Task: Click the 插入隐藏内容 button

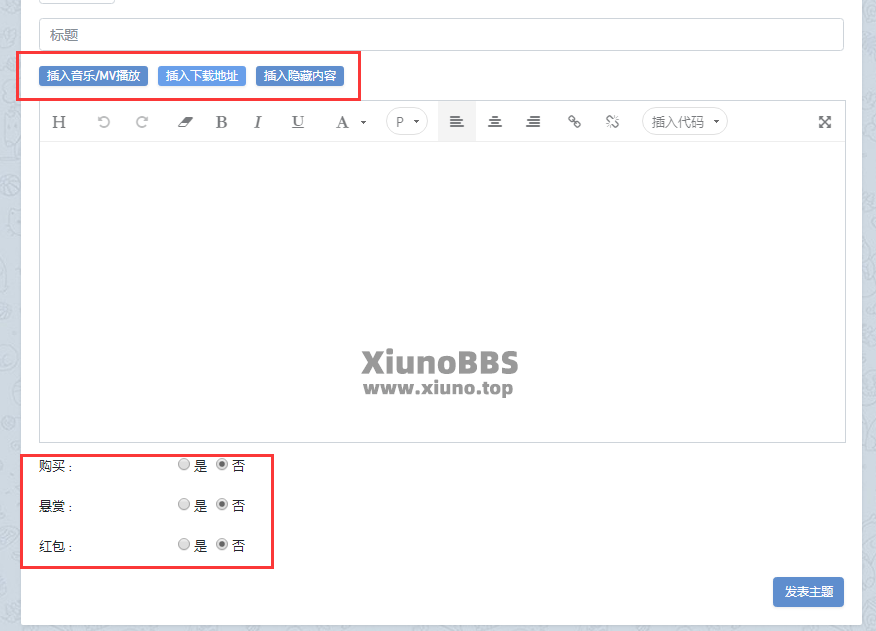Action: 299,76
